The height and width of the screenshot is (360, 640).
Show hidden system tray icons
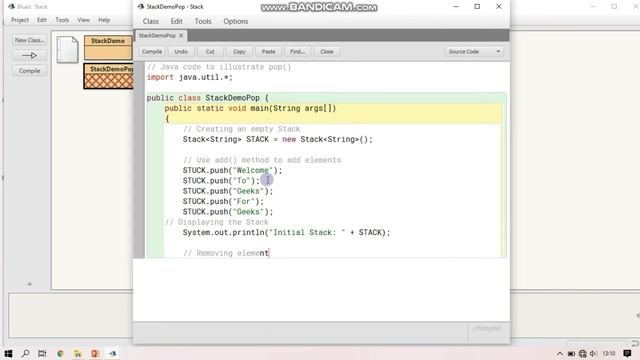pyautogui.click(x=560, y=354)
